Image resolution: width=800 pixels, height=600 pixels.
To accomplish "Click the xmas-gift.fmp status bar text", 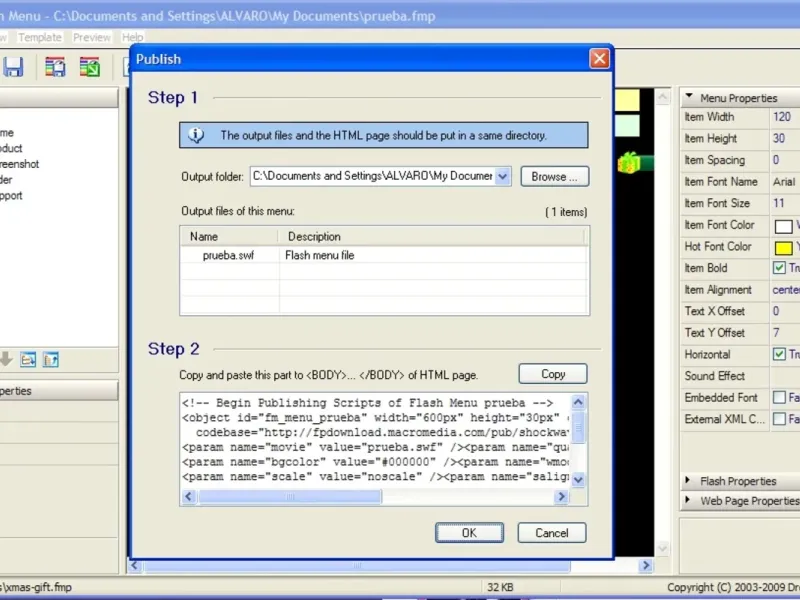I will click(x=37, y=587).
